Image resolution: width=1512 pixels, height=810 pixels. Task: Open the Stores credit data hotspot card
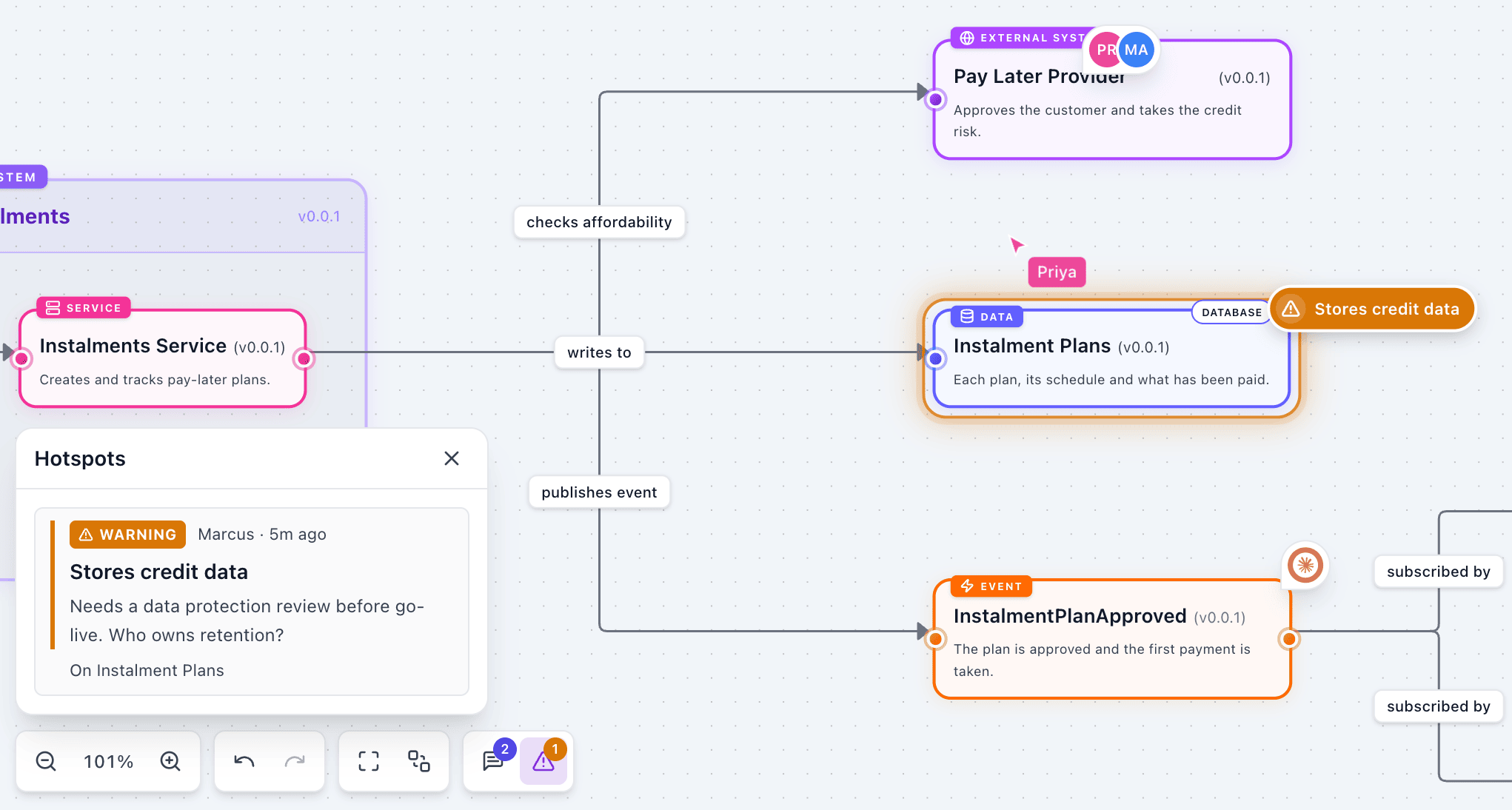(x=252, y=601)
